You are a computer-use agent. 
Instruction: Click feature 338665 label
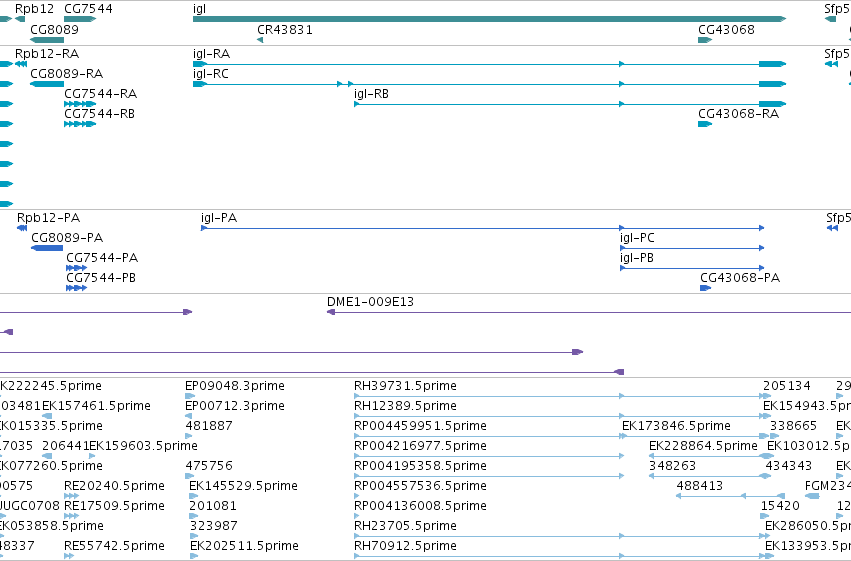click(793, 426)
